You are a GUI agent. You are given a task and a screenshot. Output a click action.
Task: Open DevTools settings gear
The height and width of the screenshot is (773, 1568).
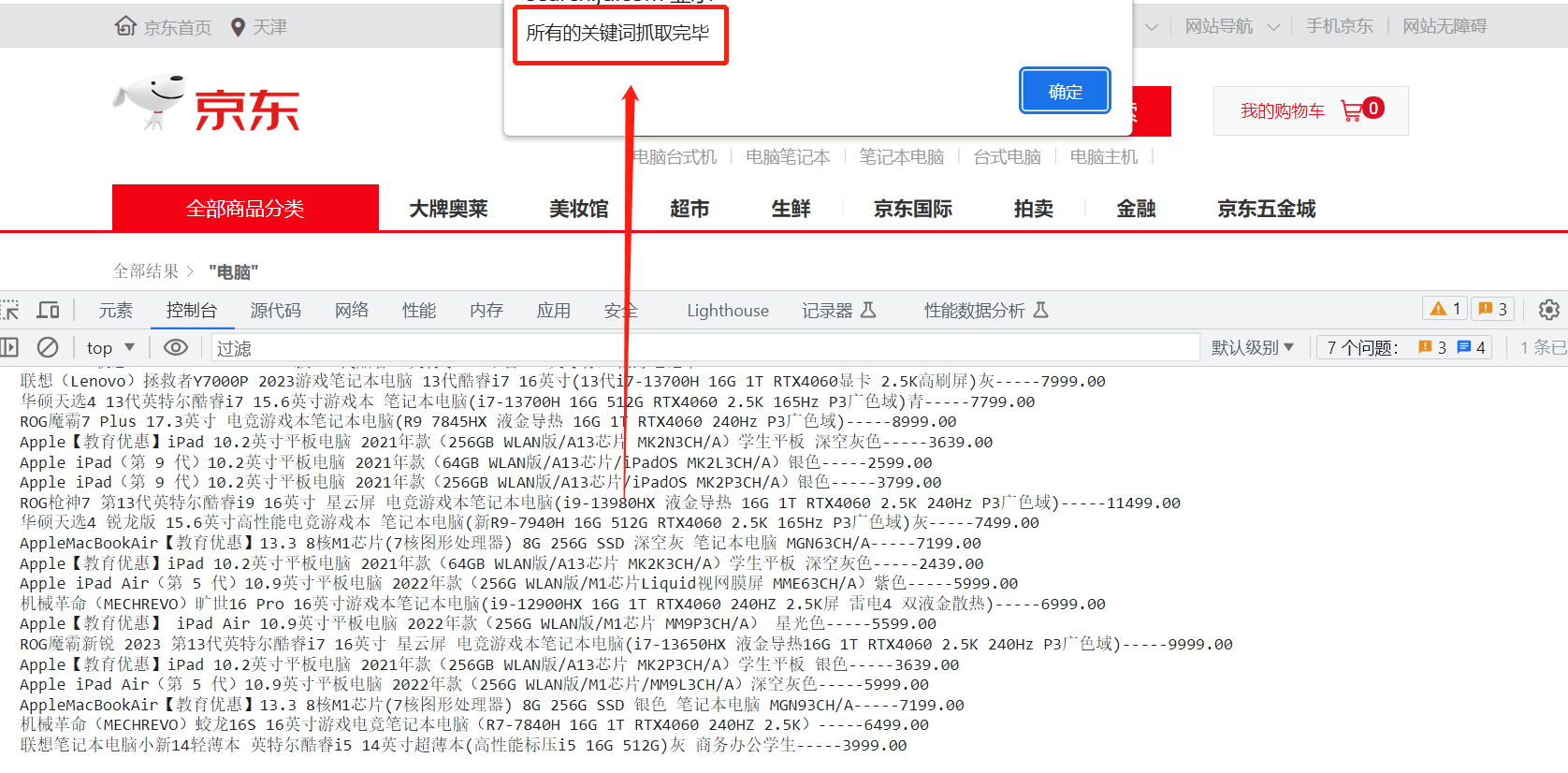coord(1549,310)
